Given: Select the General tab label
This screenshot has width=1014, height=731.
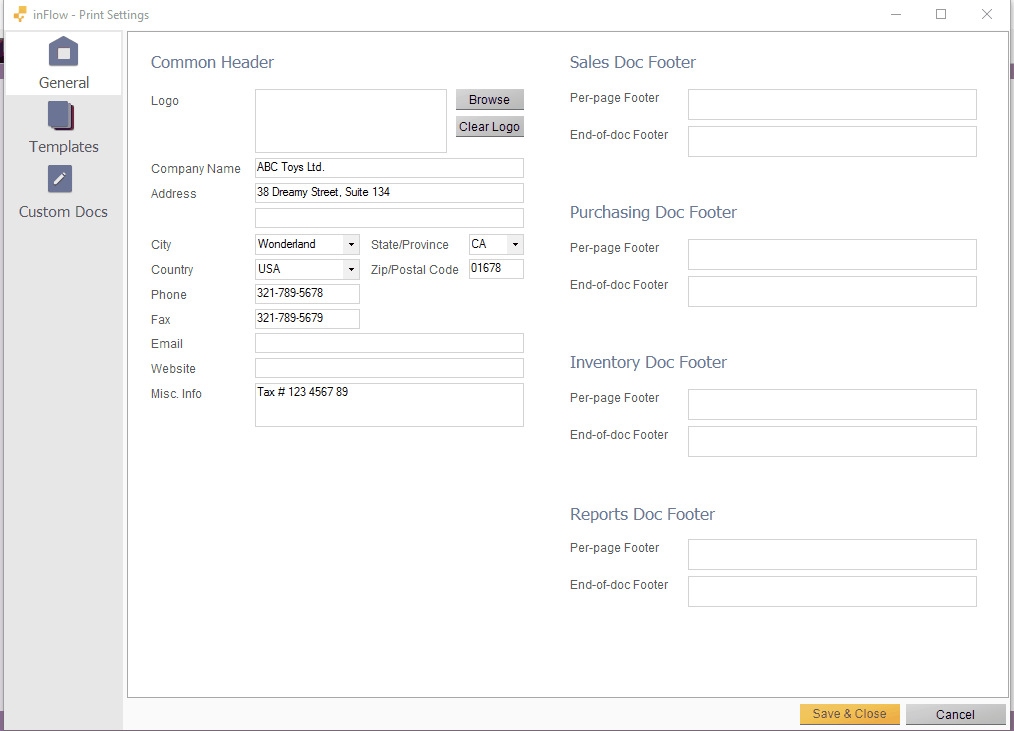Looking at the screenshot, I should pos(64,83).
